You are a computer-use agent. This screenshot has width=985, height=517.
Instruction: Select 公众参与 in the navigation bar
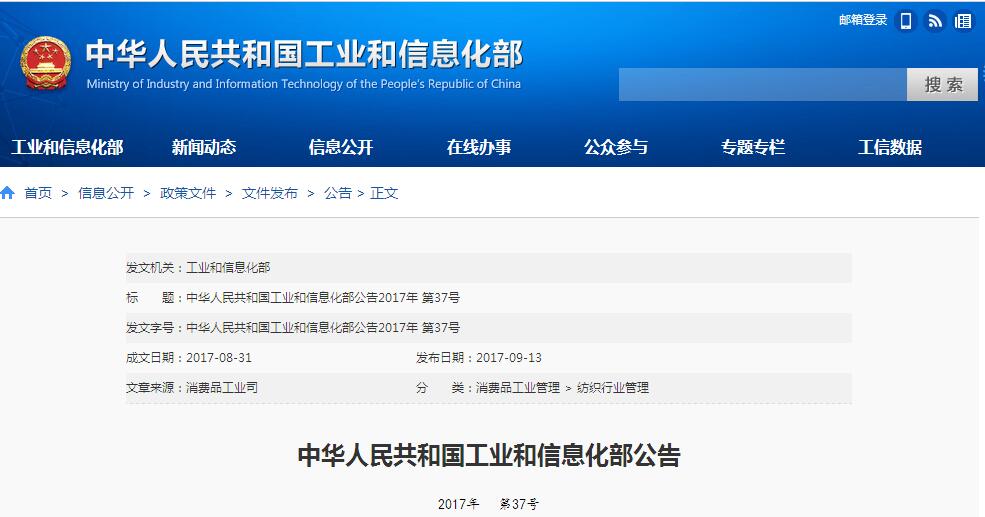[x=616, y=147]
